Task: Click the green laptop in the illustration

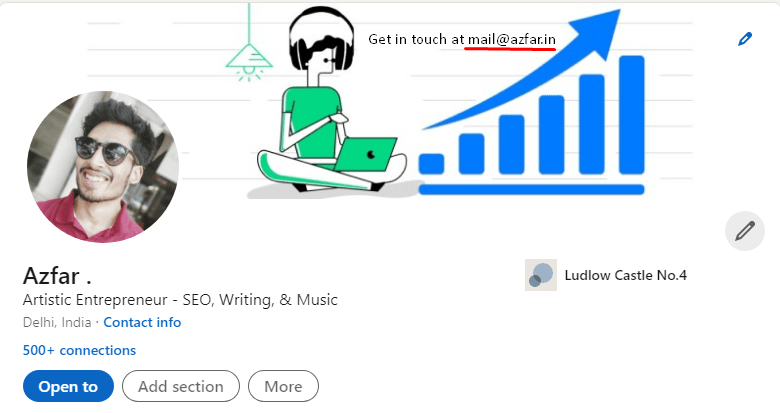Action: (366, 154)
